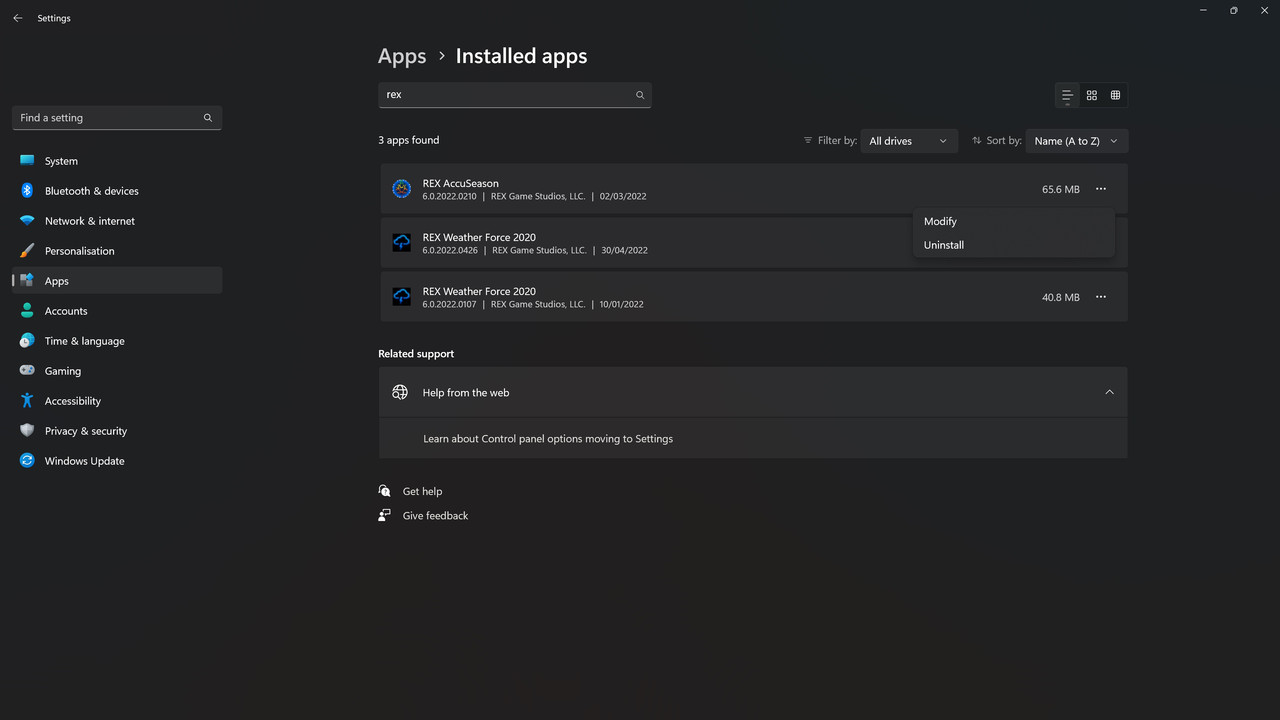Click the 40.8 MB size value
Image resolution: width=1280 pixels, height=720 pixels.
1061,297
